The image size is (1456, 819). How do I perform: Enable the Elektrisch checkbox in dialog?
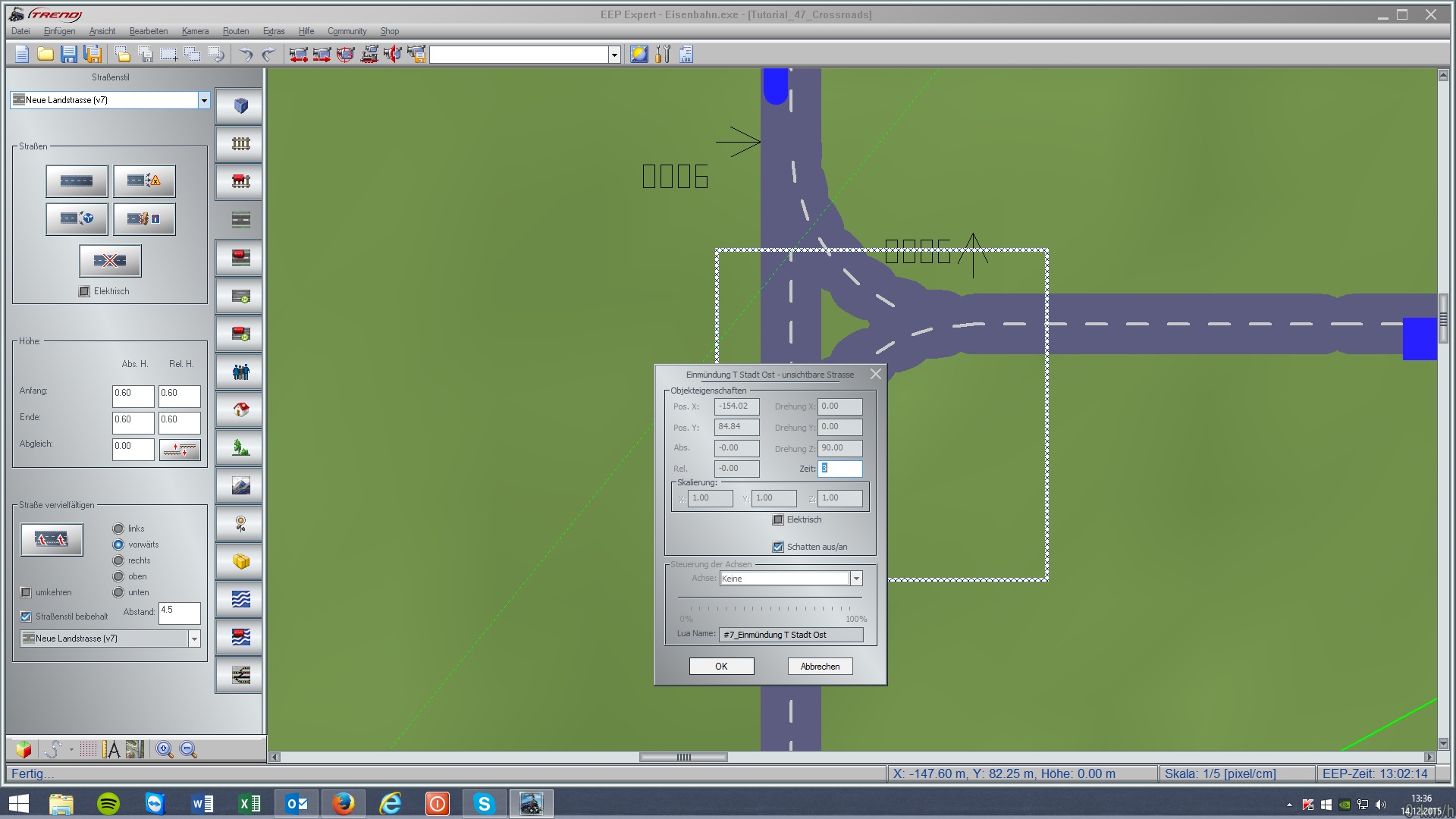pos(778,520)
